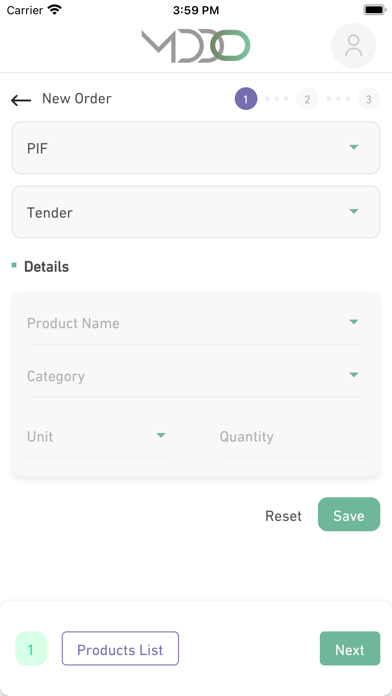Image resolution: width=392 pixels, height=696 pixels.
Task: Click the green Save button
Action: click(349, 514)
